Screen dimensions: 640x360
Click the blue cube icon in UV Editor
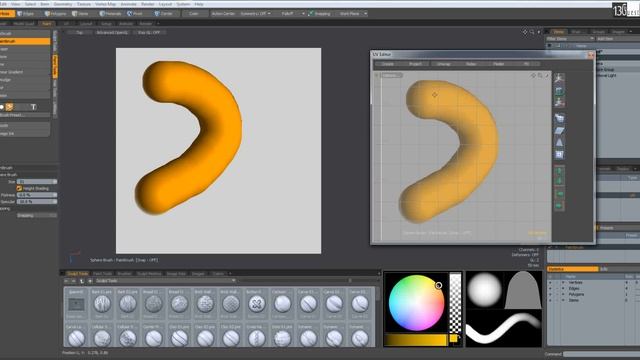[x=559, y=118]
